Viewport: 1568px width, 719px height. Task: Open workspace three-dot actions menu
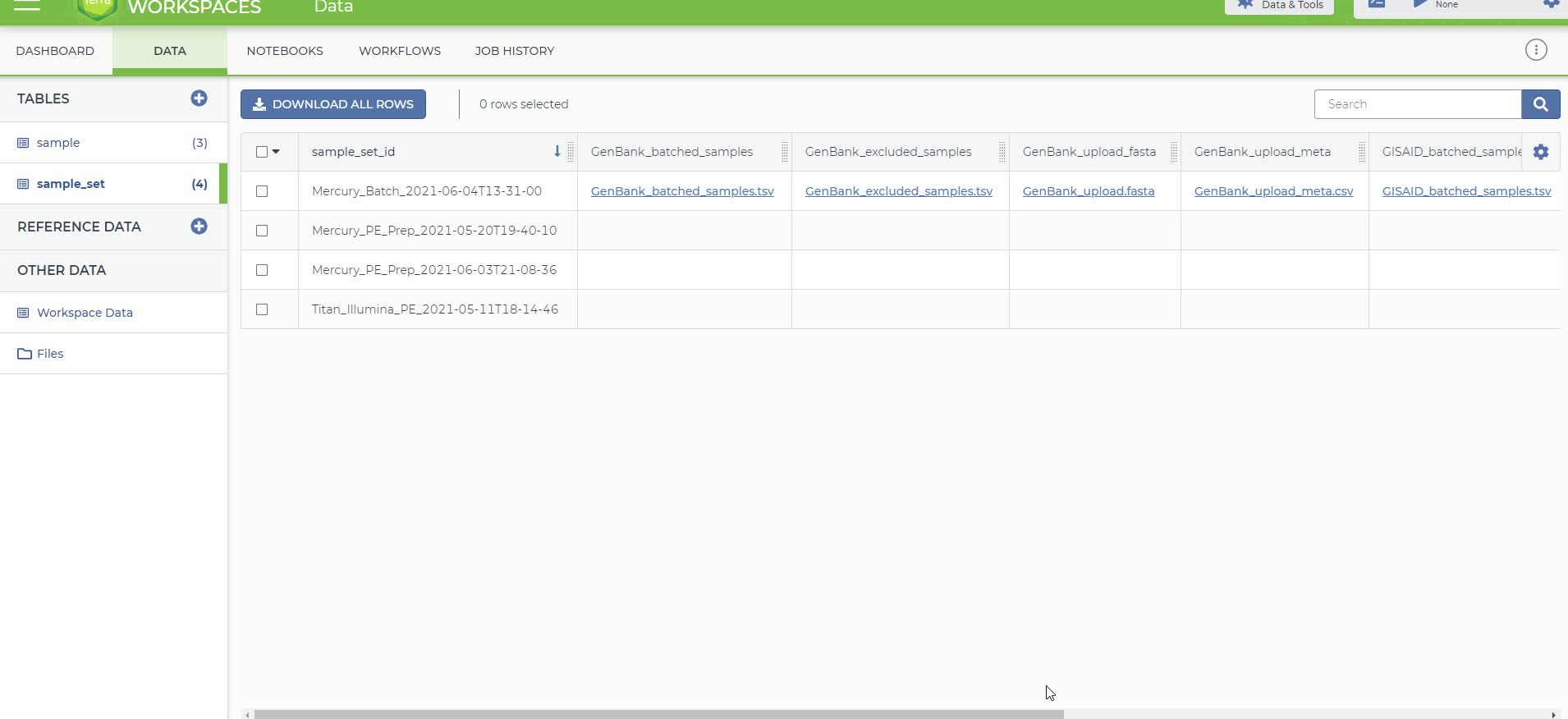click(1535, 50)
